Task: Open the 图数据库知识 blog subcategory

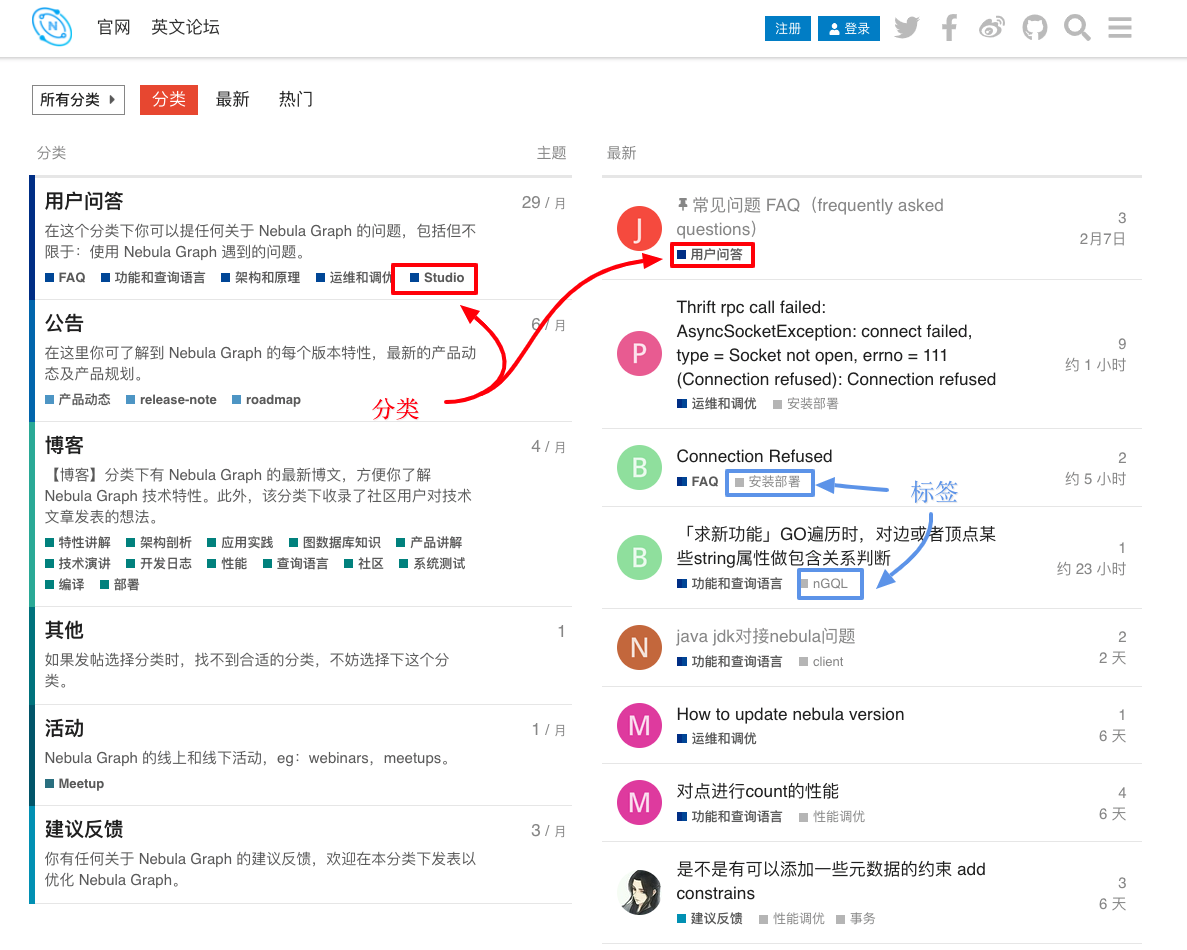Action: click(x=335, y=543)
